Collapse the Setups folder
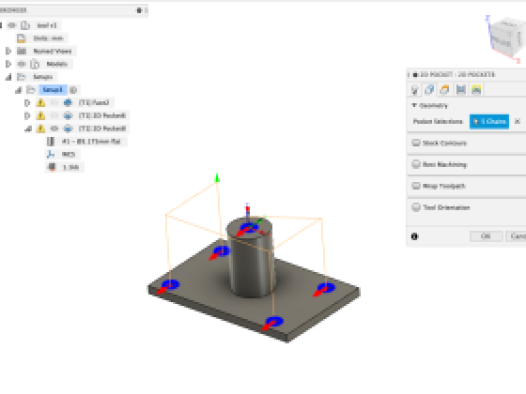The height and width of the screenshot is (394, 526). coord(8,77)
